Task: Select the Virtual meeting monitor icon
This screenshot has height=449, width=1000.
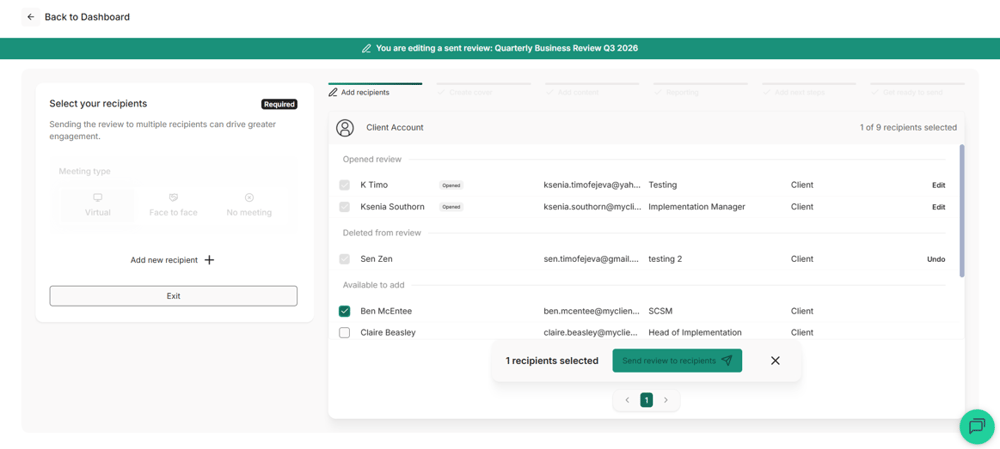Action: [x=98, y=198]
